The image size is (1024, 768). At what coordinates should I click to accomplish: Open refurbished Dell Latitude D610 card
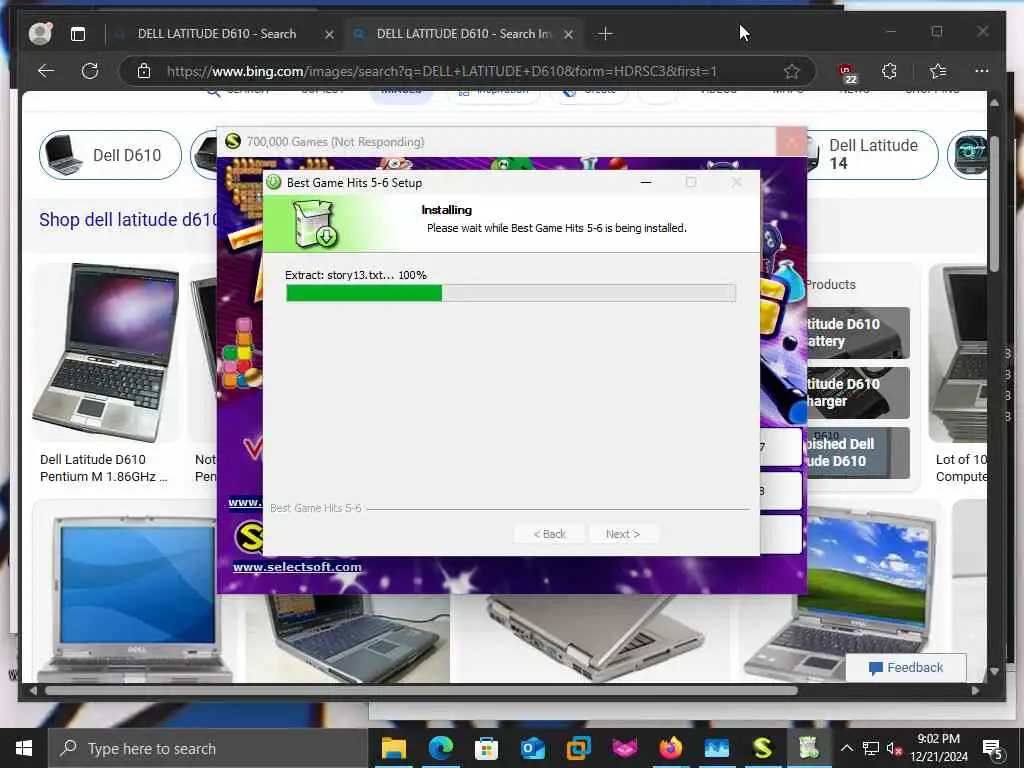click(x=857, y=453)
